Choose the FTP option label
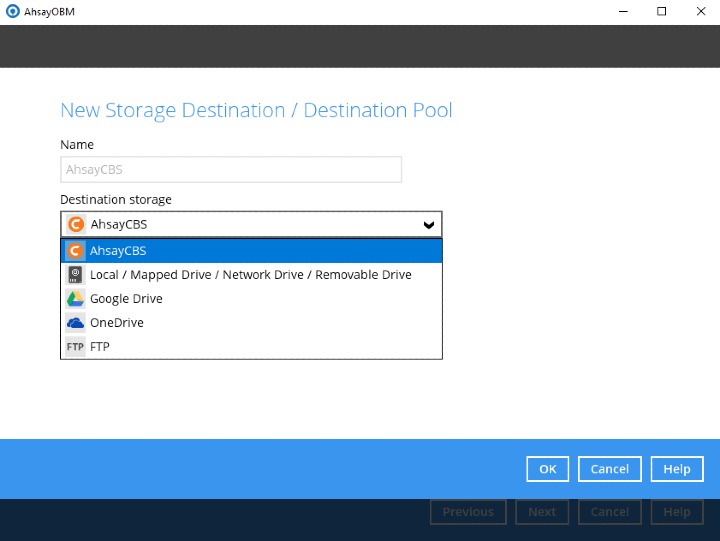 pos(100,347)
